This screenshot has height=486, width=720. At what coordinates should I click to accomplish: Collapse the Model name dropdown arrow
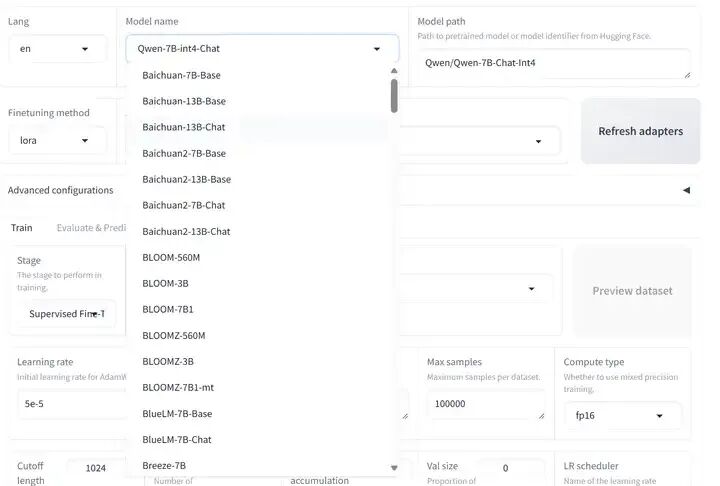[x=377, y=48]
